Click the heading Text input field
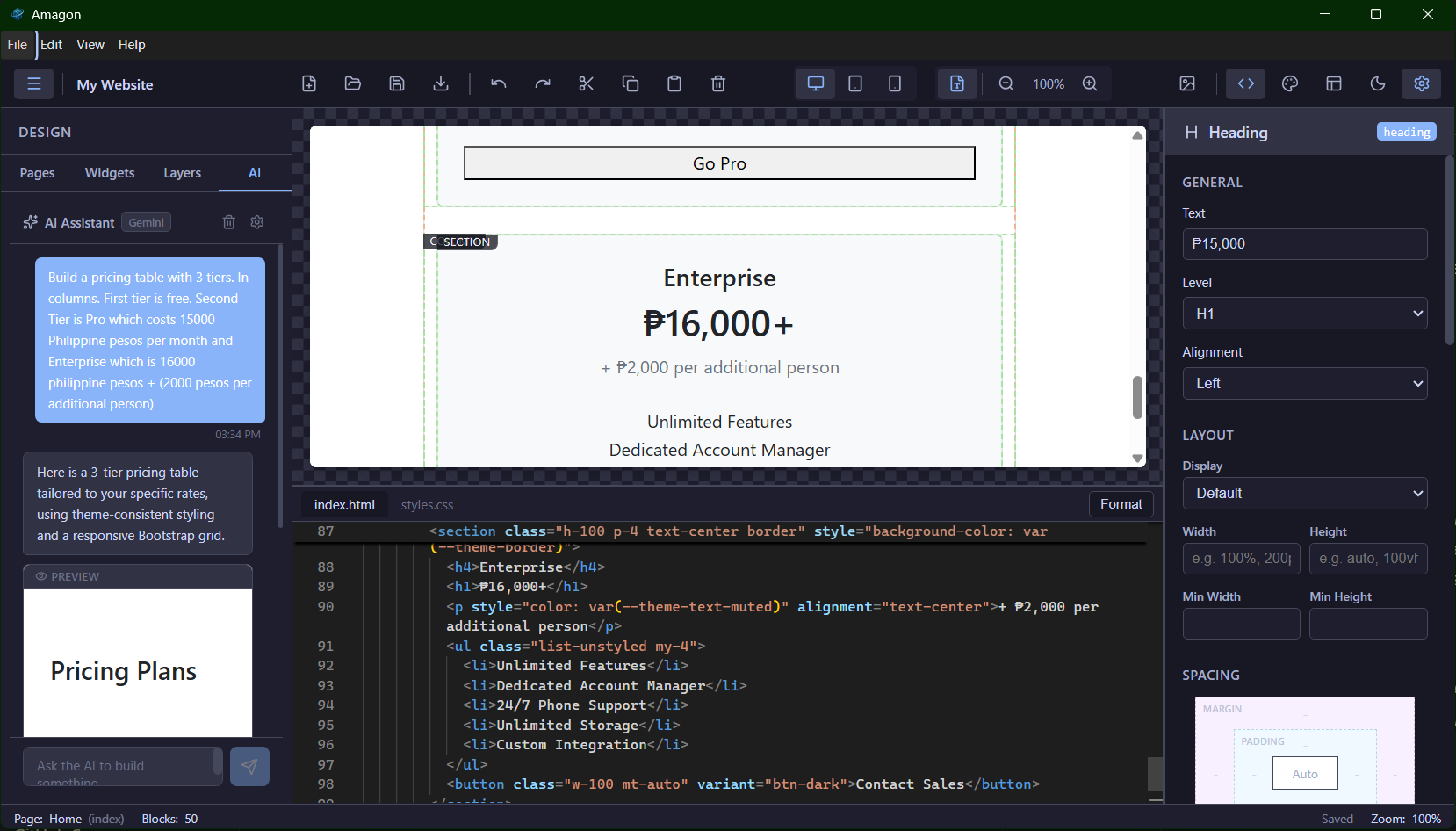Viewport: 1456px width, 831px height. pyautogui.click(x=1304, y=244)
